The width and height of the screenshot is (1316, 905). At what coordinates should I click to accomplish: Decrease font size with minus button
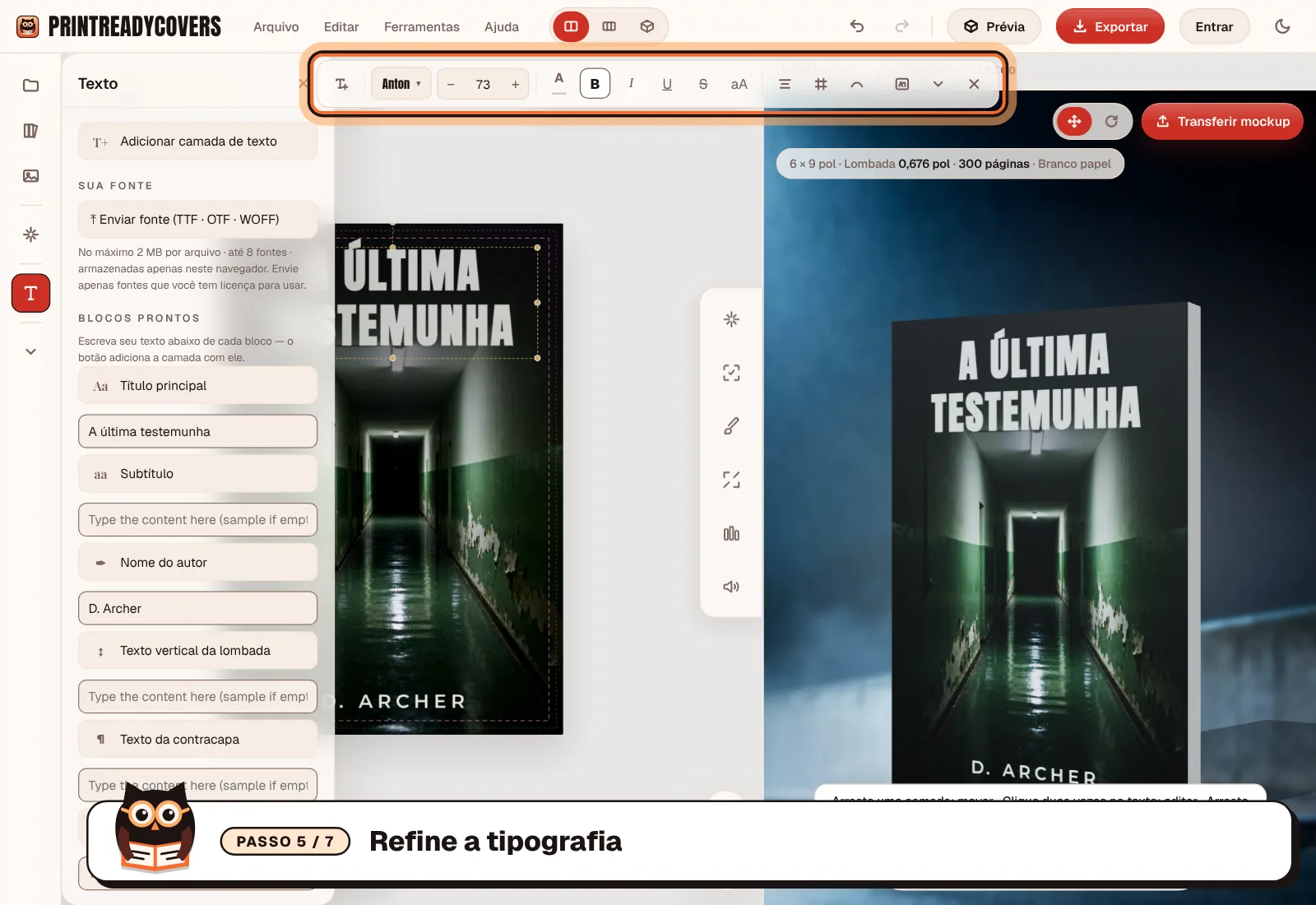pyautogui.click(x=451, y=84)
